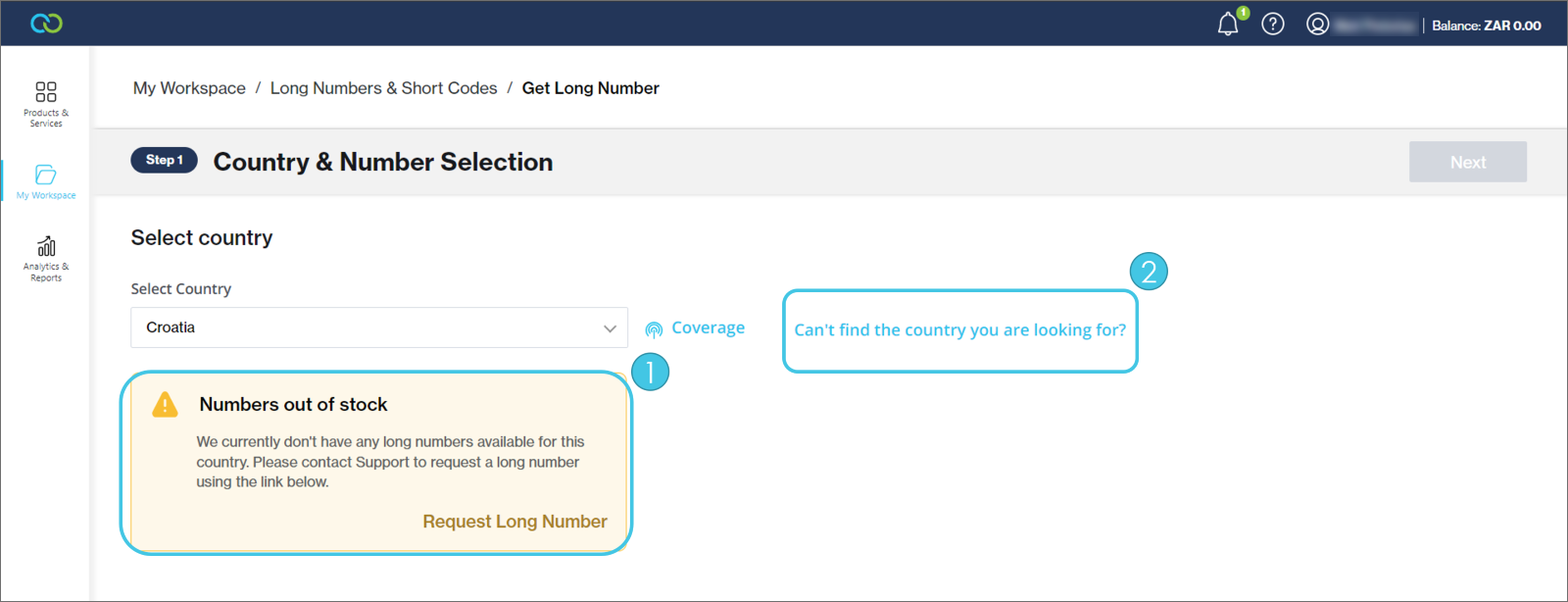This screenshot has height=602, width=1568.
Task: Click the help question mark icon
Action: (x=1272, y=25)
